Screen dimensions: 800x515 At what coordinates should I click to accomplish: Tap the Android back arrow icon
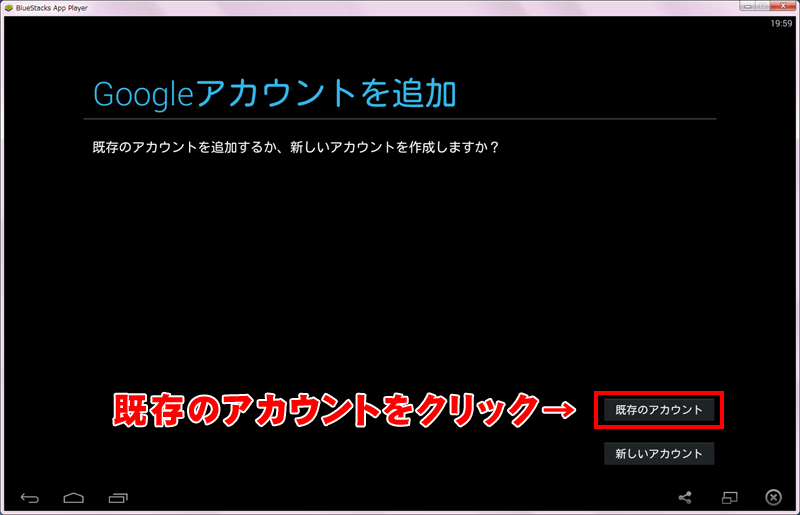pos(30,498)
